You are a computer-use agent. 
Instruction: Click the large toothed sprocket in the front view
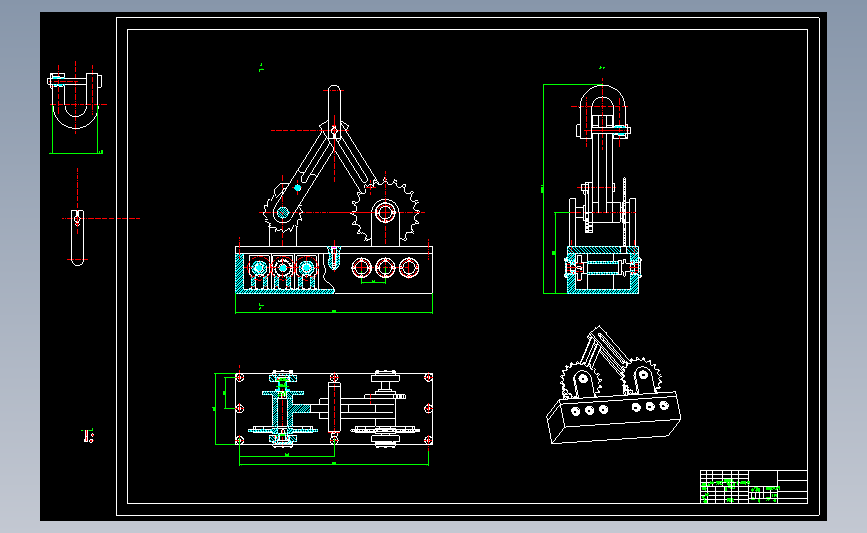coord(385,212)
